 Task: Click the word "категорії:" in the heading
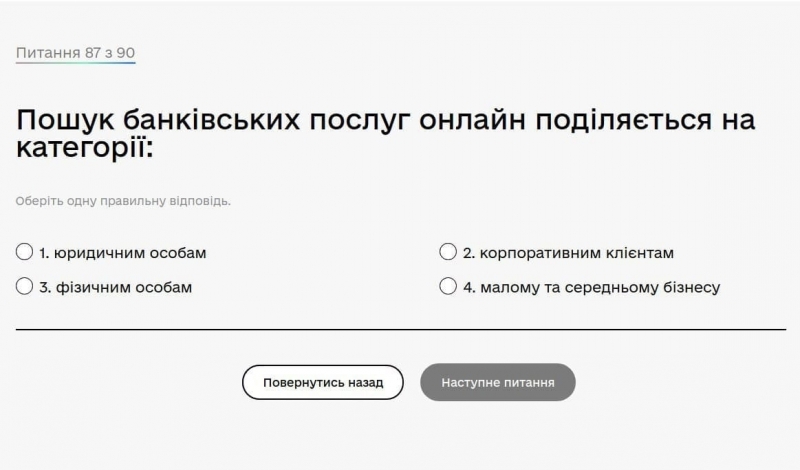(x=84, y=149)
